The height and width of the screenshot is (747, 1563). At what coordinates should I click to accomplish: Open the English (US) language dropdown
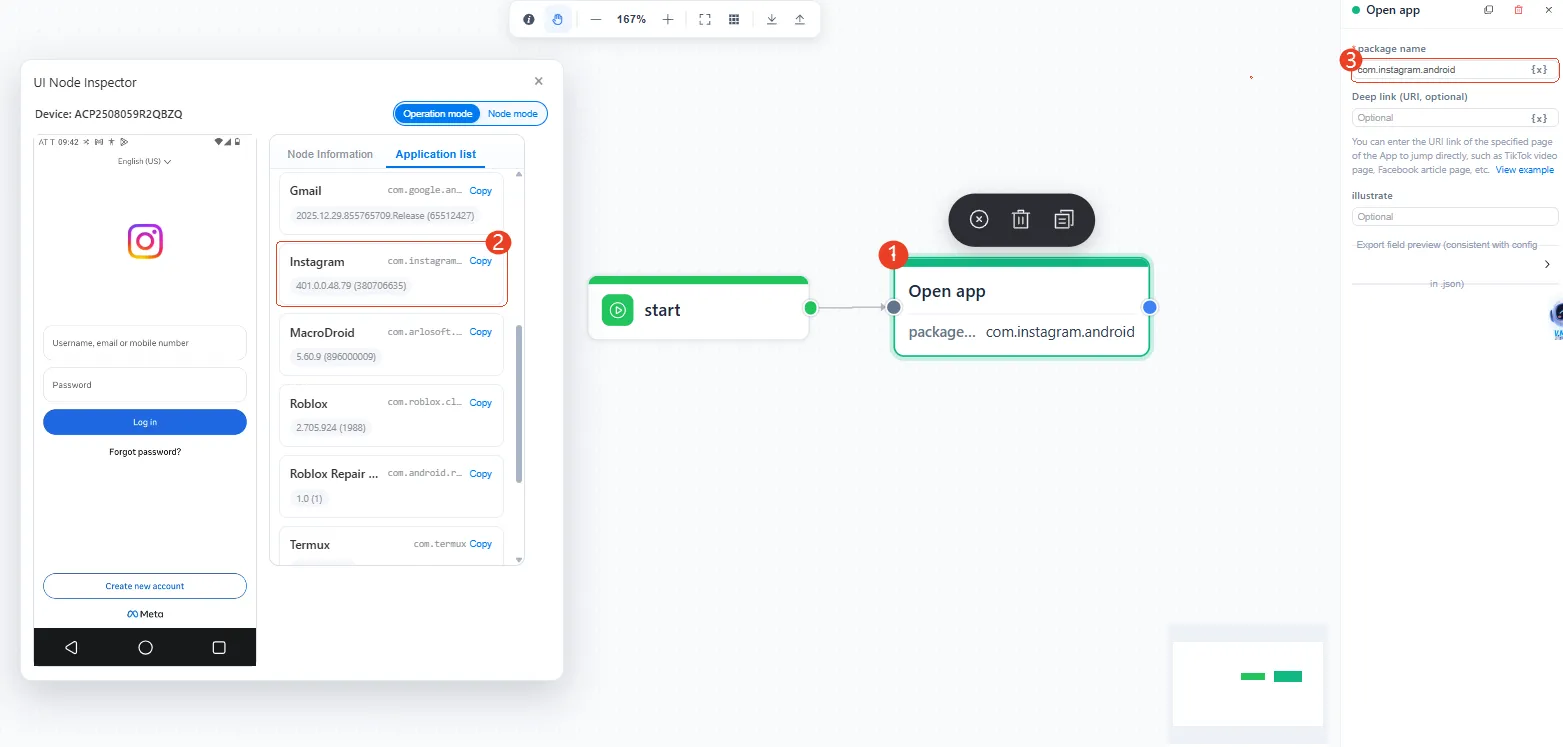pyautogui.click(x=145, y=161)
